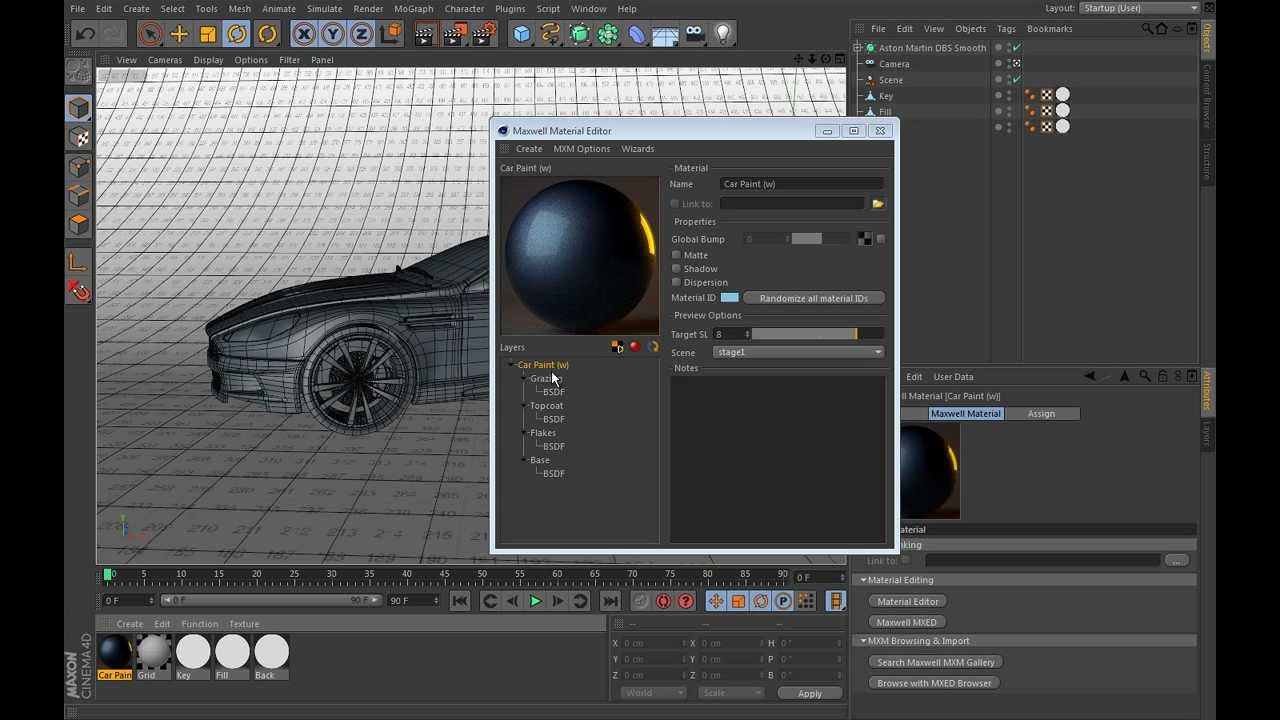The width and height of the screenshot is (1280, 720).
Task: Click the Undo arrow in the top toolbar
Action: (85, 34)
